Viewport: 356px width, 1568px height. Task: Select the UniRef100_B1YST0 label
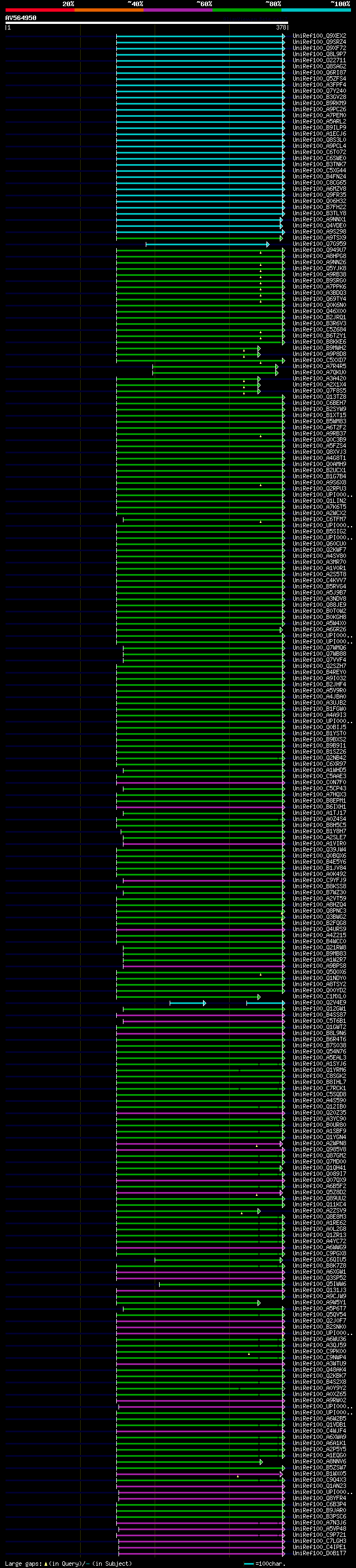tap(319, 734)
